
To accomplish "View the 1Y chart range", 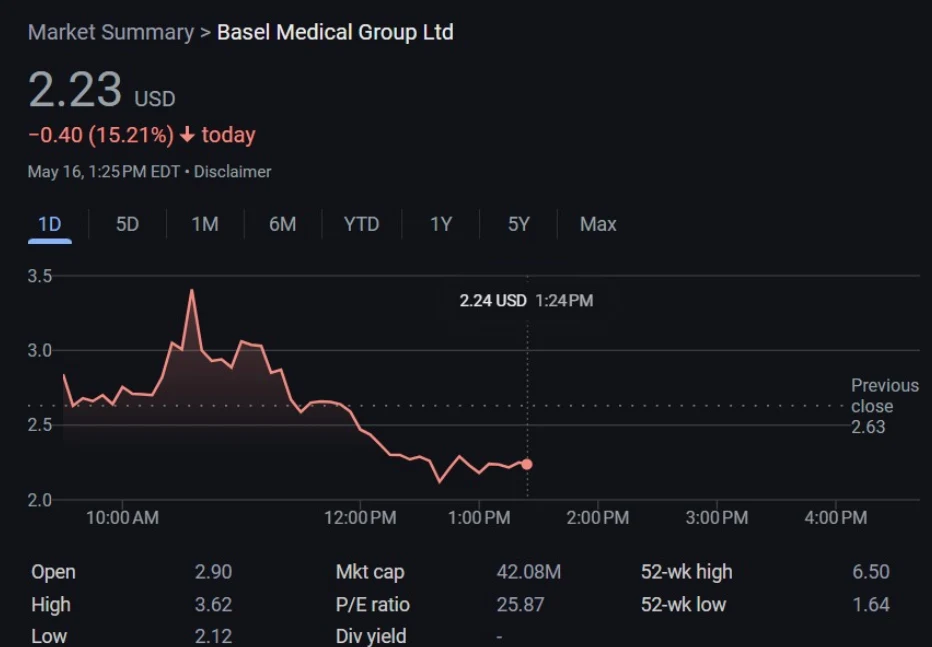I will pyautogui.click(x=441, y=225).
